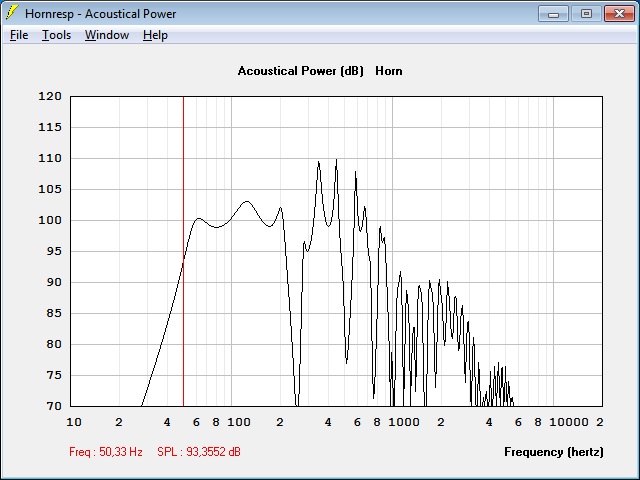Click the 'Frequency (hertz)' axis label
The image size is (640, 480).
(553, 452)
